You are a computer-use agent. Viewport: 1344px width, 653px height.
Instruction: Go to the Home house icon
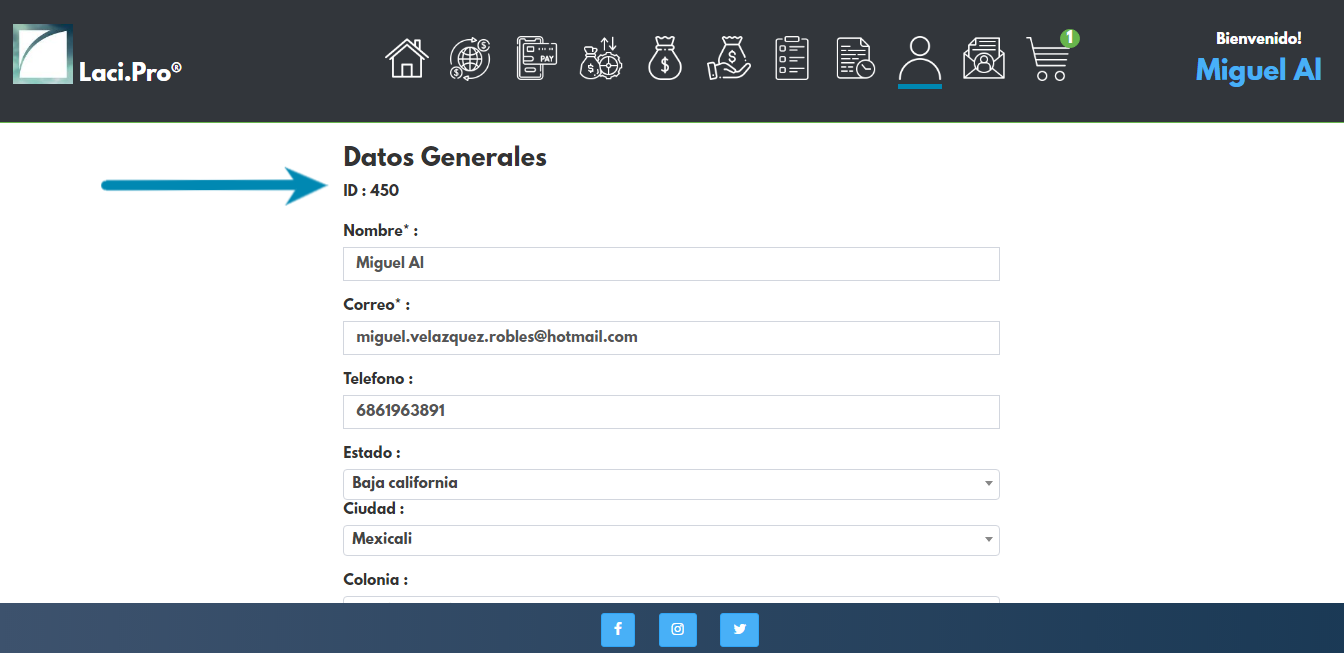(407, 59)
